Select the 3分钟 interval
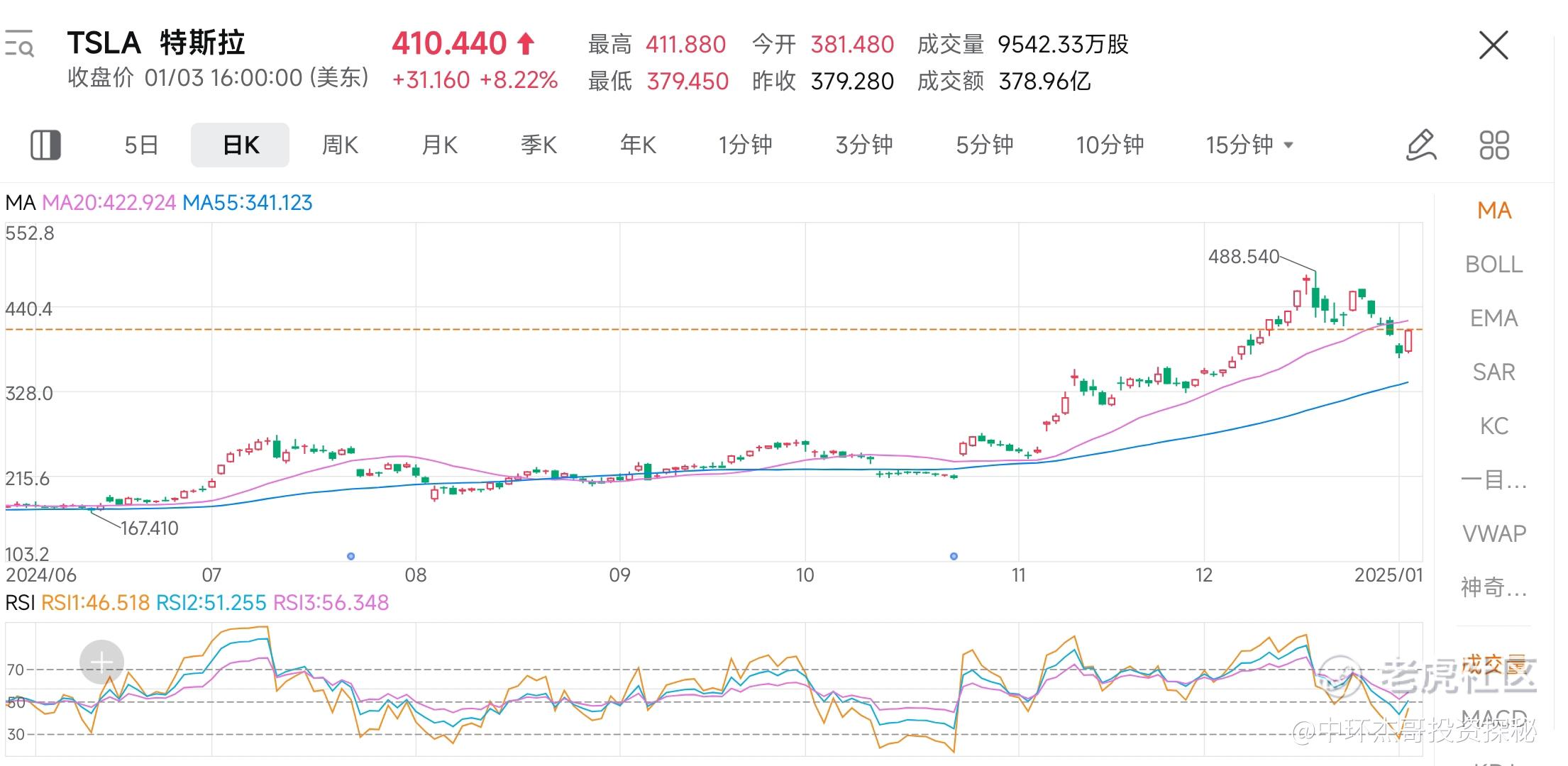This screenshot has height=766, width=1568. click(864, 145)
